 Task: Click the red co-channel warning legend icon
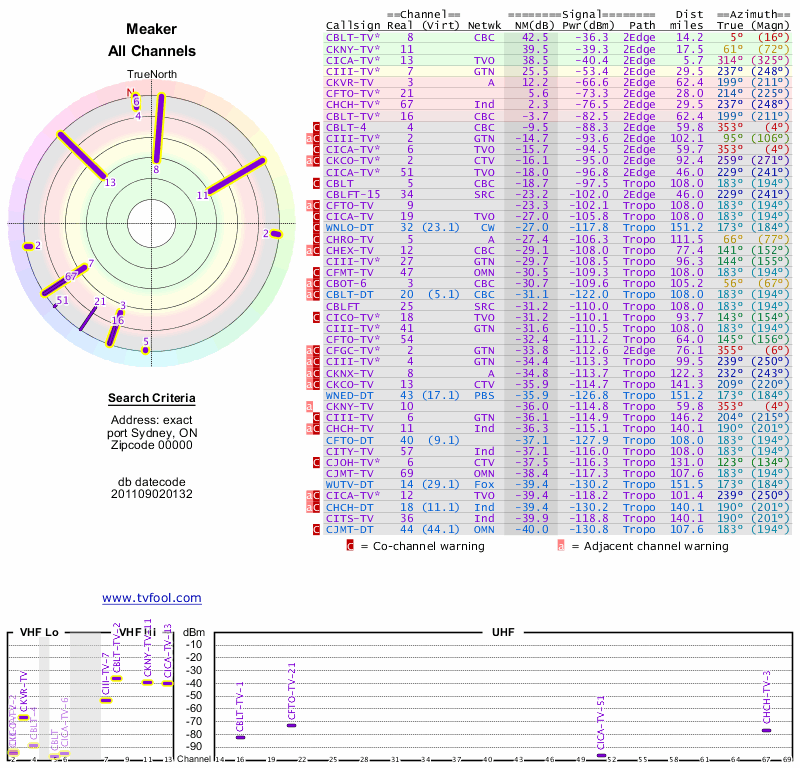[x=350, y=547]
